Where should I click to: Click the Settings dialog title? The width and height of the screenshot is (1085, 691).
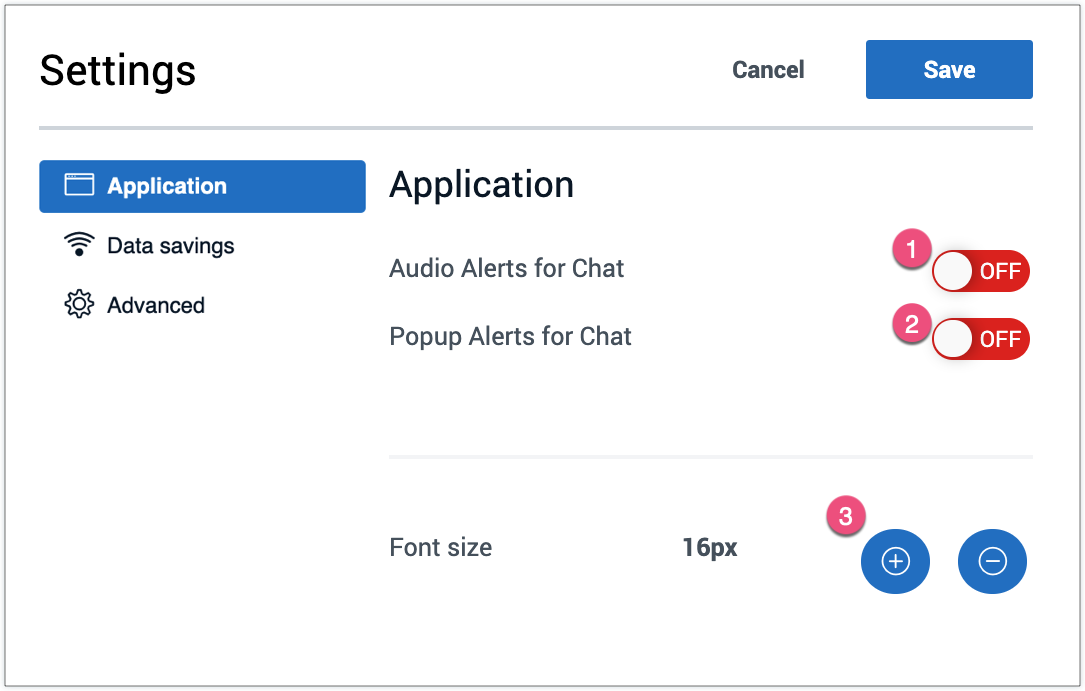point(117,71)
